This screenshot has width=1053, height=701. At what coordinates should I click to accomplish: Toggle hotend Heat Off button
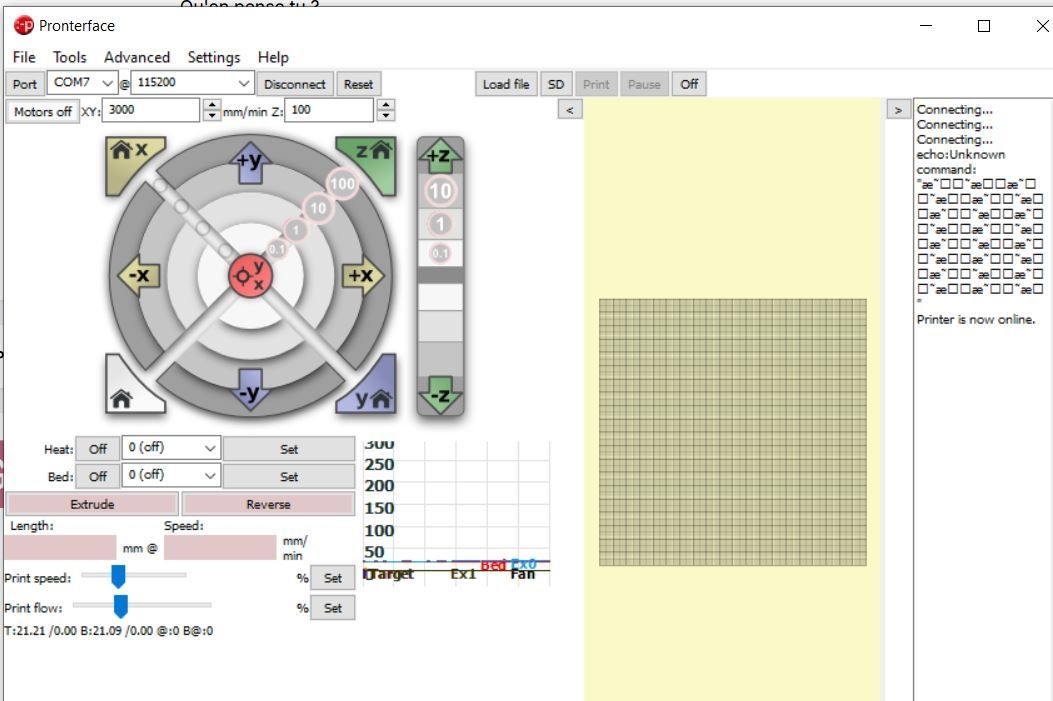(x=98, y=449)
